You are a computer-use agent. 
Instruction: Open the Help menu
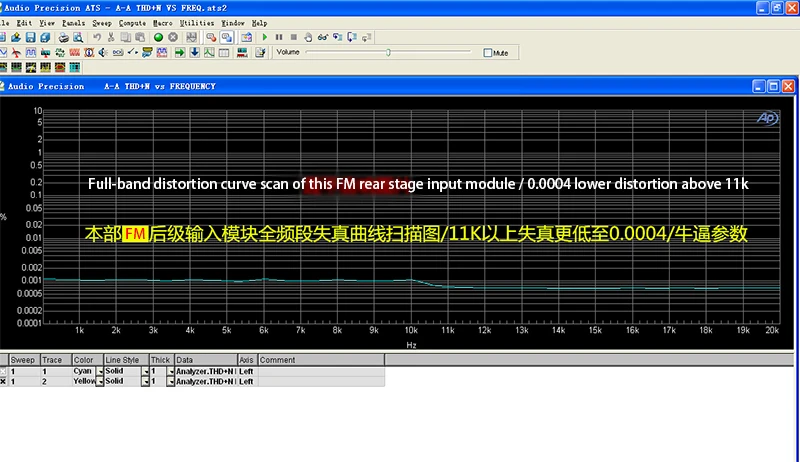[259, 23]
